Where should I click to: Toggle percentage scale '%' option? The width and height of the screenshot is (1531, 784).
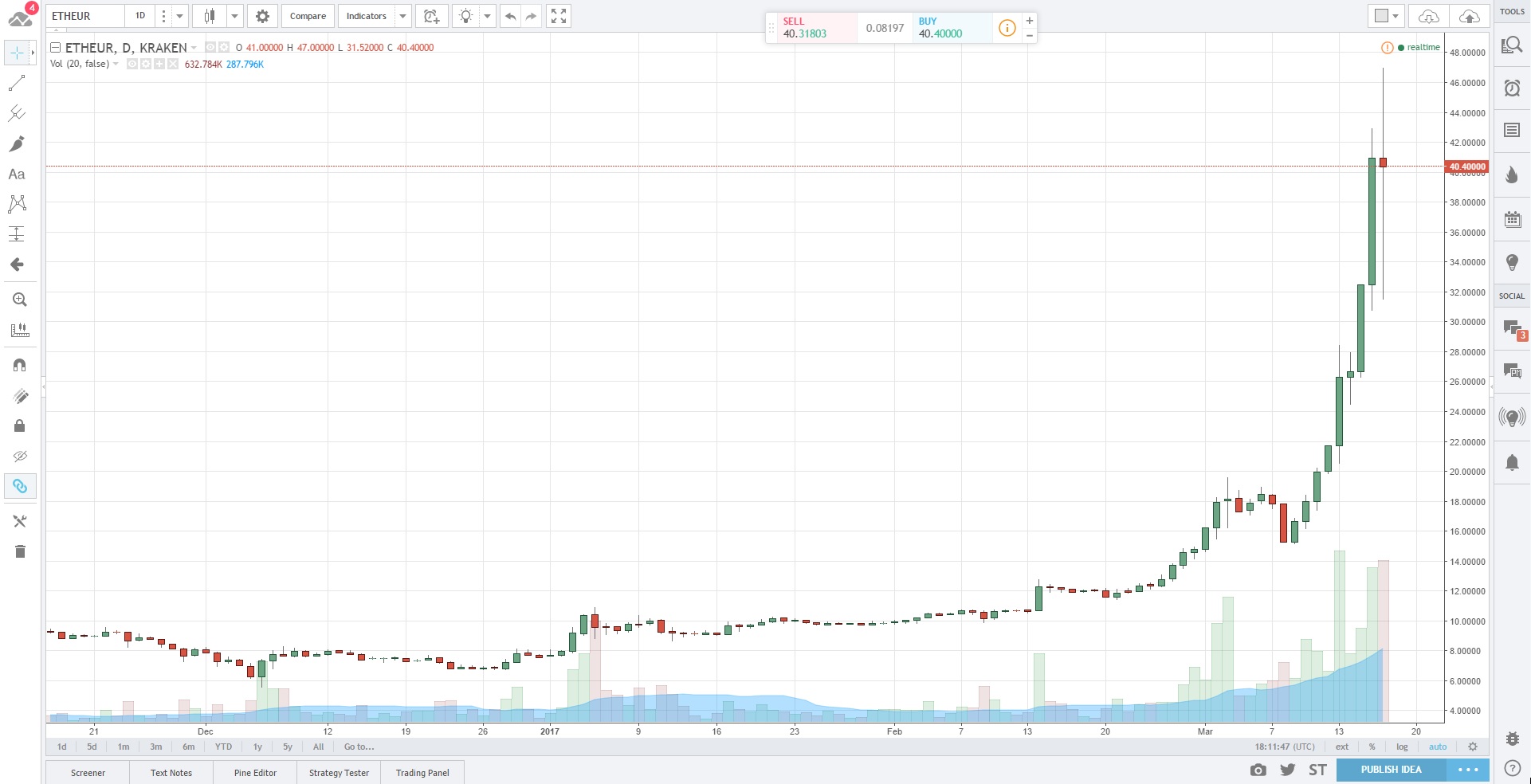(x=1372, y=747)
